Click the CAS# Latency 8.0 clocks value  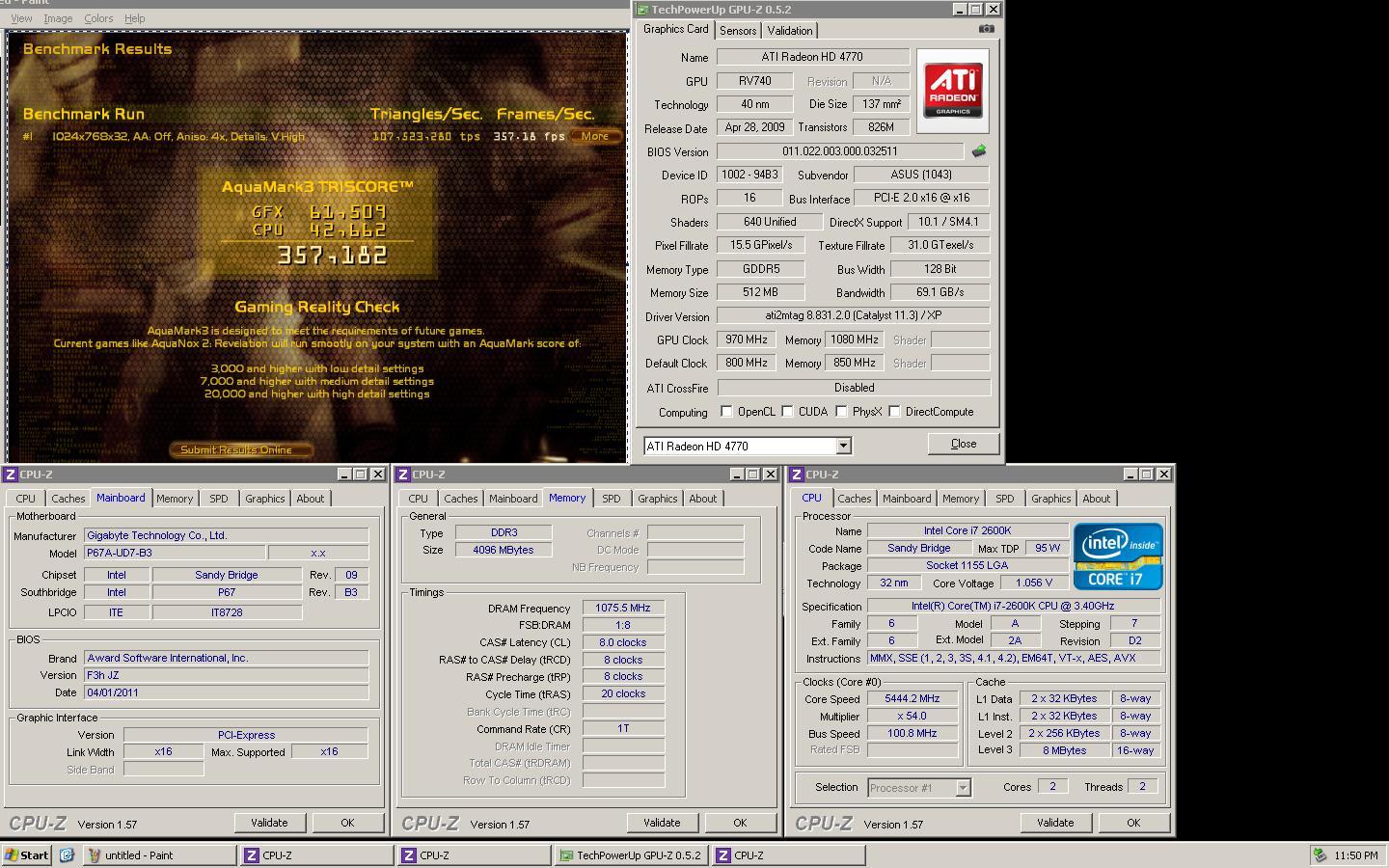tap(623, 642)
